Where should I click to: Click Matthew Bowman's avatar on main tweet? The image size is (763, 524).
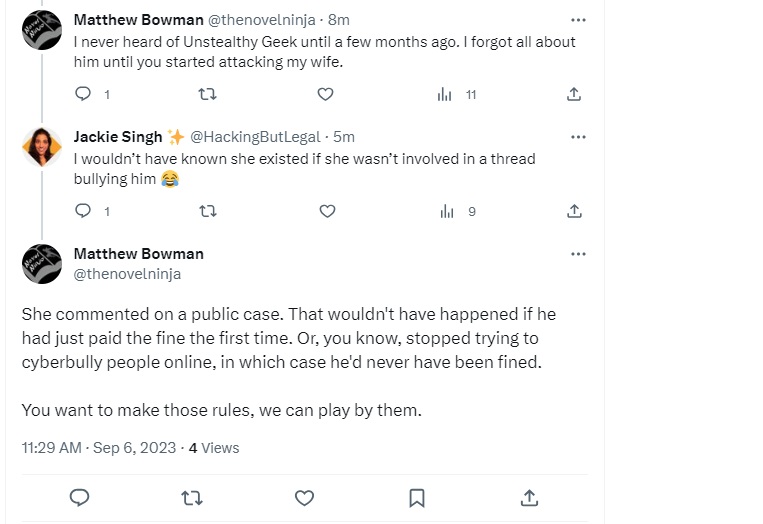[x=42, y=264]
